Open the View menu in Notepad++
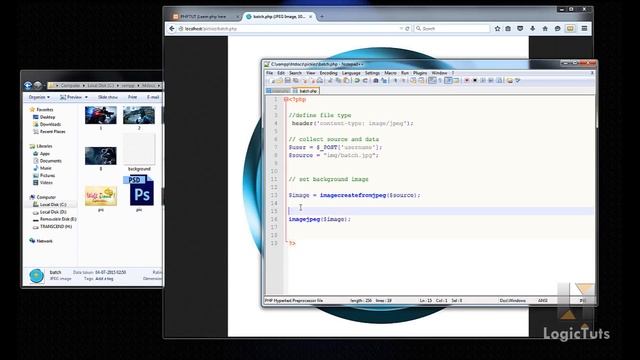This screenshot has height=360, width=640. [x=311, y=73]
